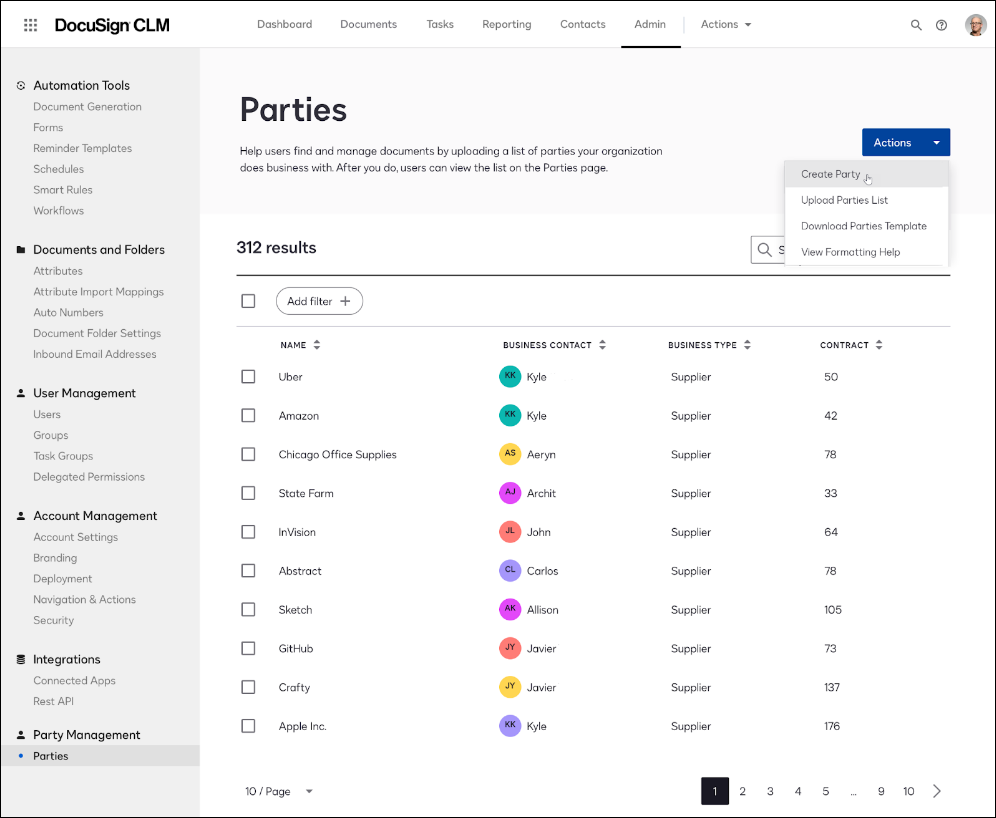
Task: Click the Integrations database icon
Action: click(x=21, y=659)
